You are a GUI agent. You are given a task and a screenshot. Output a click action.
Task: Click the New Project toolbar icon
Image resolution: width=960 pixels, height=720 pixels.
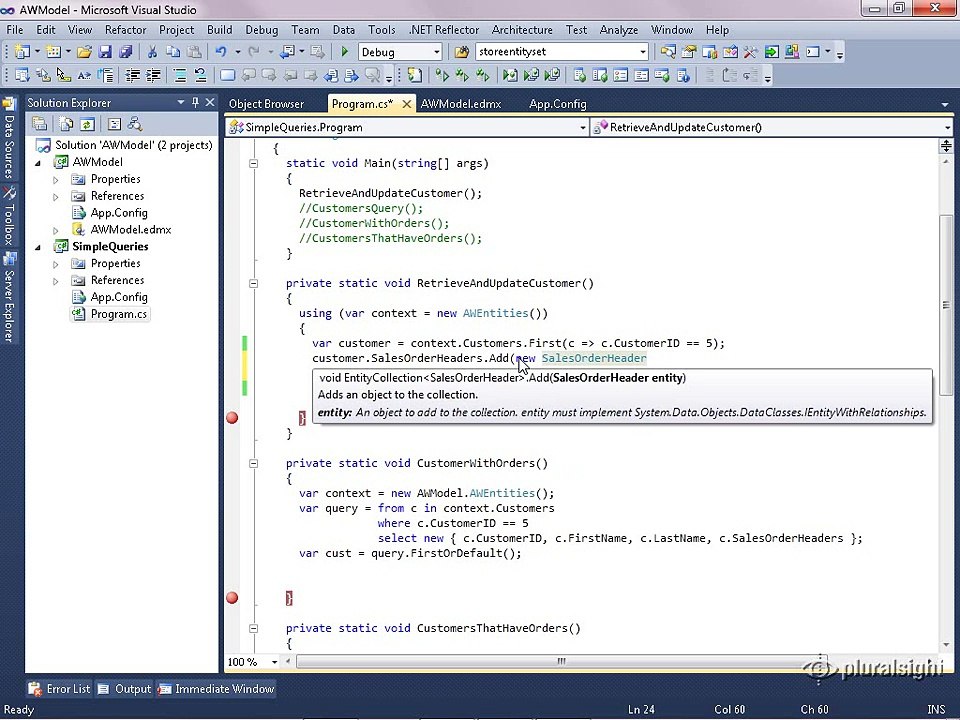tap(23, 52)
